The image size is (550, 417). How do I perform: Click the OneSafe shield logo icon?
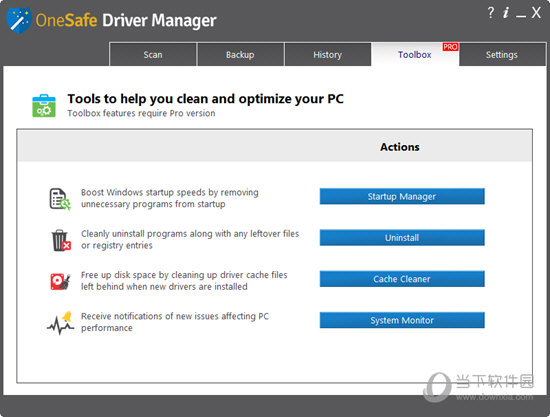tap(19, 20)
